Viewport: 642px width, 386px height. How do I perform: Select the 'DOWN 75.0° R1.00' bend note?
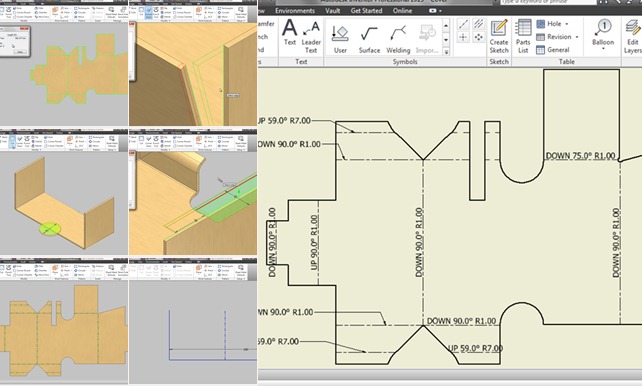click(x=581, y=156)
